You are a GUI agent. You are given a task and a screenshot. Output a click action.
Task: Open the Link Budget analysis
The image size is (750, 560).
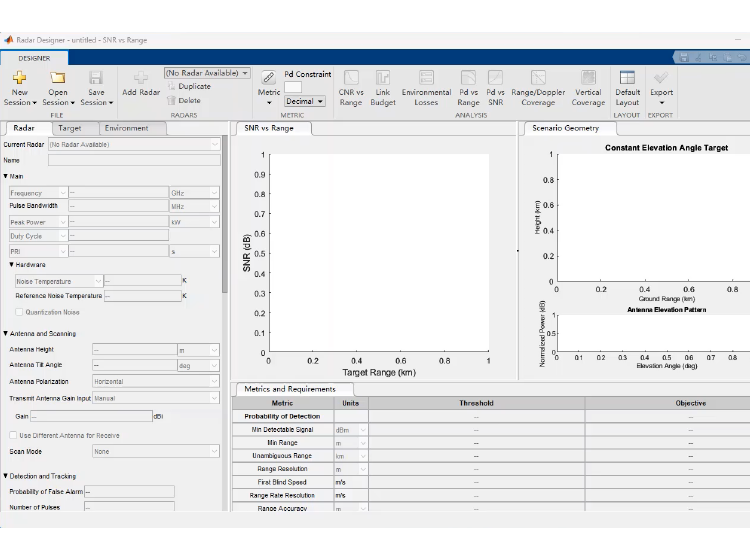pos(383,88)
